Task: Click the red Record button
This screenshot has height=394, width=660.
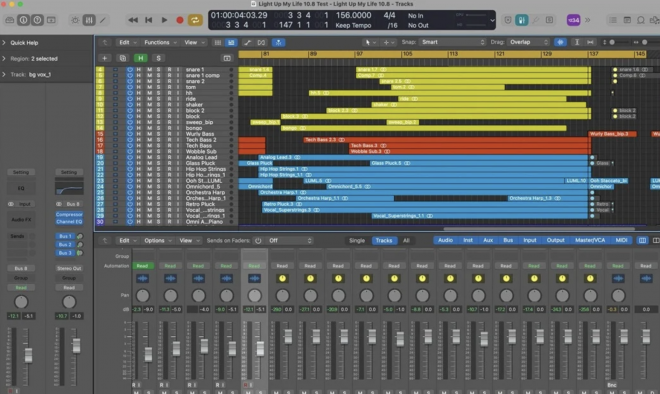Action: pos(180,20)
